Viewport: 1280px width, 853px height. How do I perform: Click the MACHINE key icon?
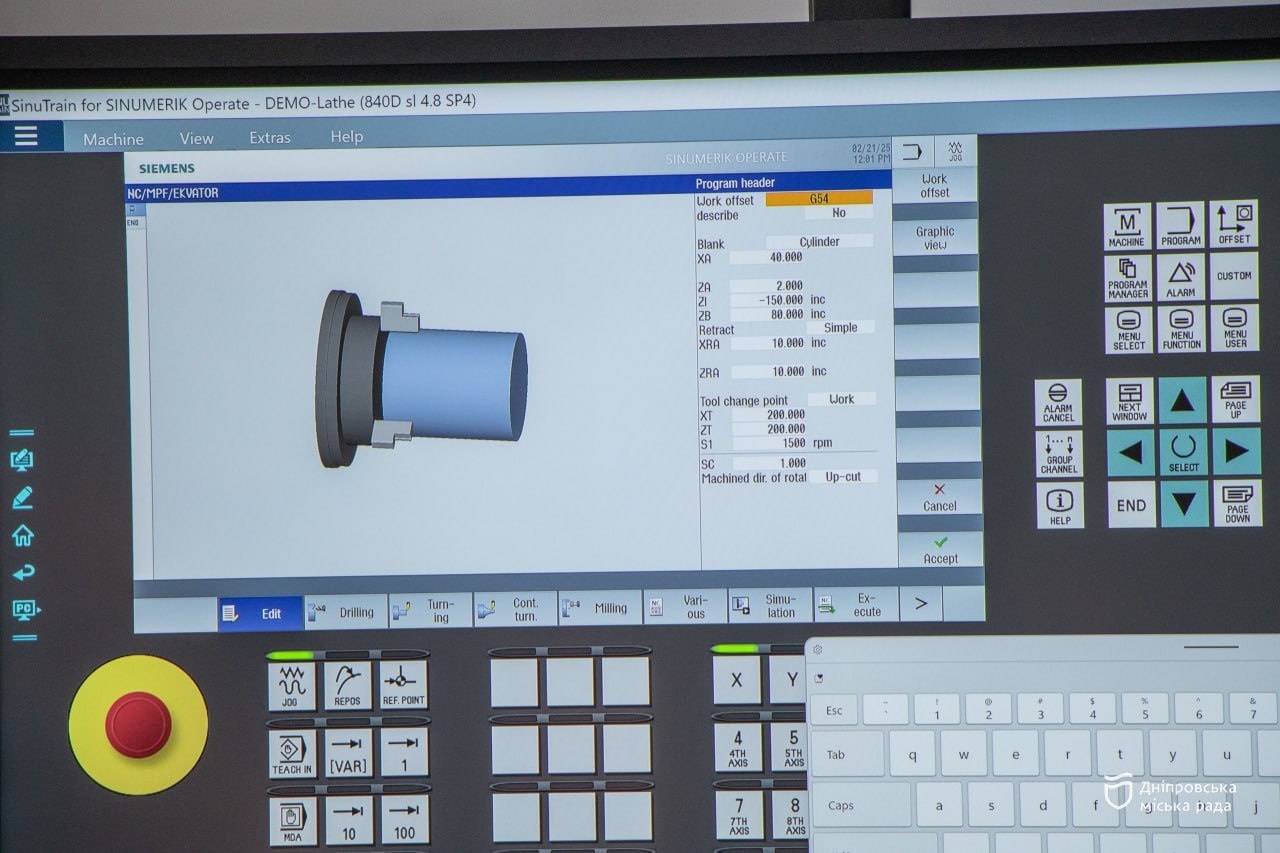1127,226
